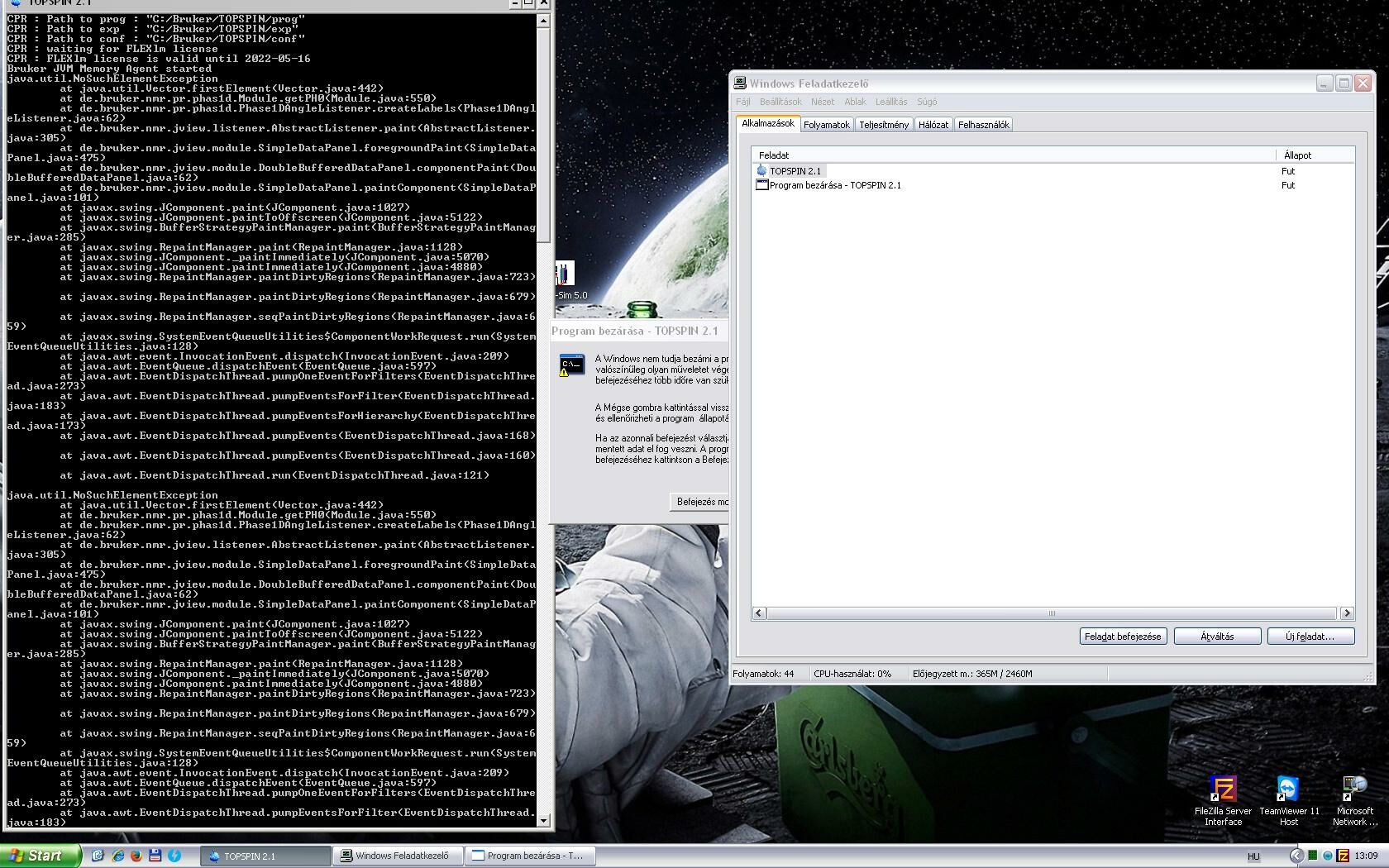1389x868 pixels.
Task: Select the Sim 5.0 desktop icon
Action: pos(566,280)
